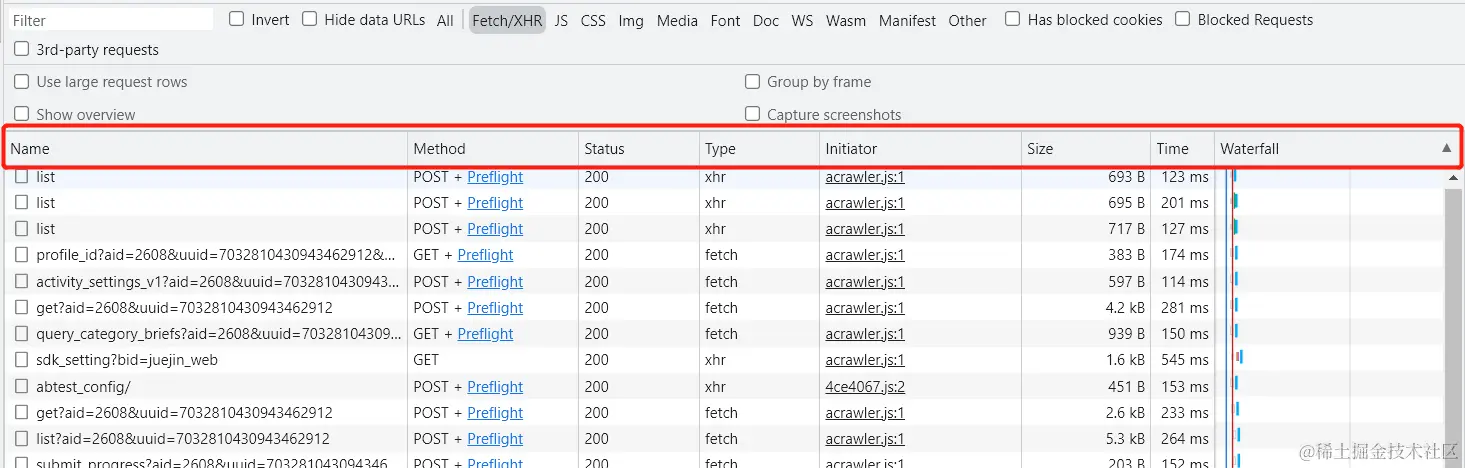
Task: Select the sdk_setting?bid=juejin_web request
Action: click(127, 359)
